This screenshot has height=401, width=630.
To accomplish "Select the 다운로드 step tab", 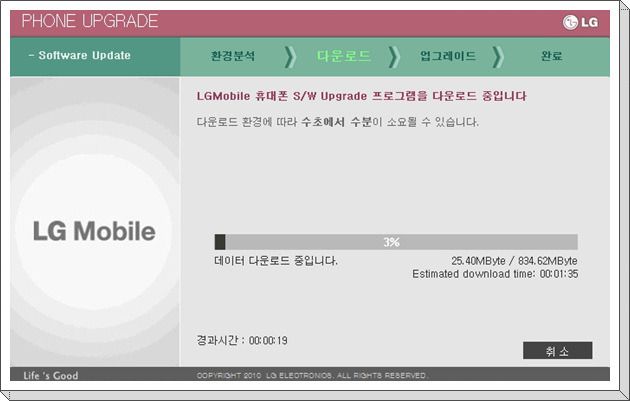I will (343, 56).
